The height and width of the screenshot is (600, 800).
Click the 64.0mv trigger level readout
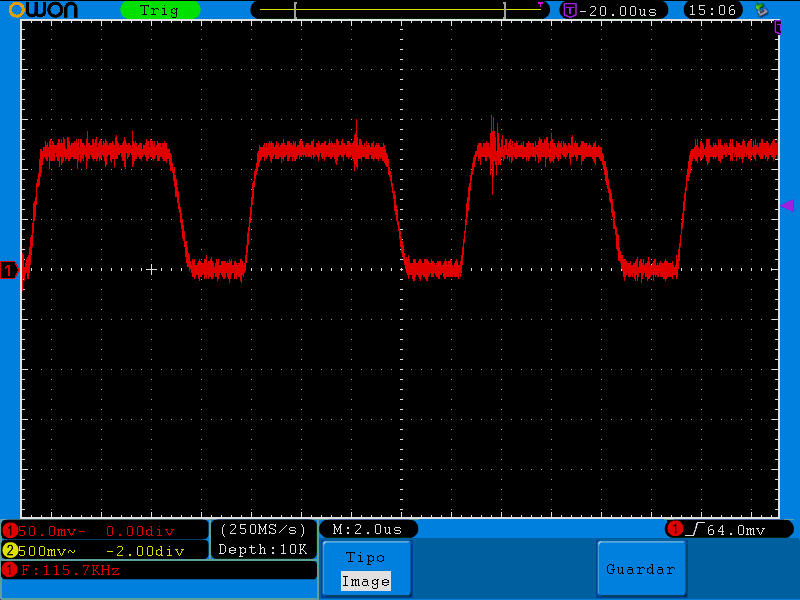[x=736, y=531]
